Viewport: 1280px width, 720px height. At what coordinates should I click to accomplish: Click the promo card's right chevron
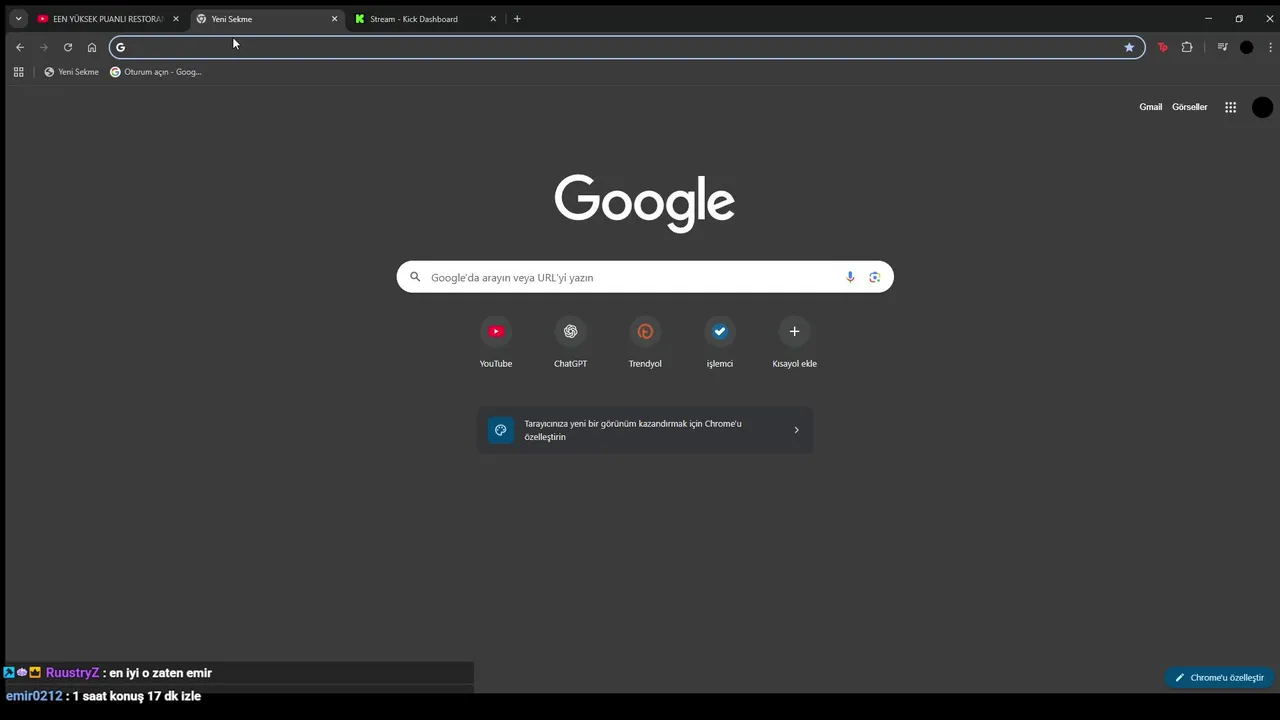tap(797, 430)
